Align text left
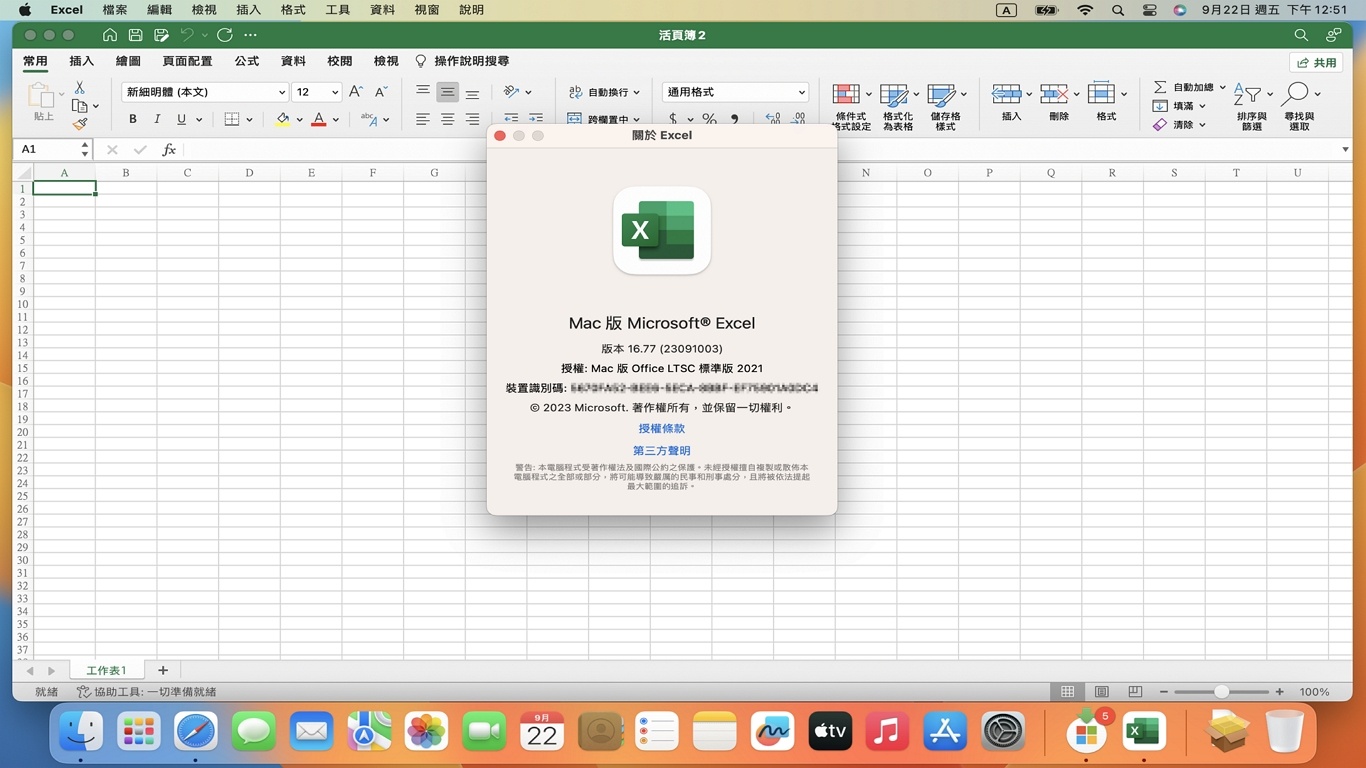Image resolution: width=1366 pixels, height=768 pixels. (x=423, y=119)
